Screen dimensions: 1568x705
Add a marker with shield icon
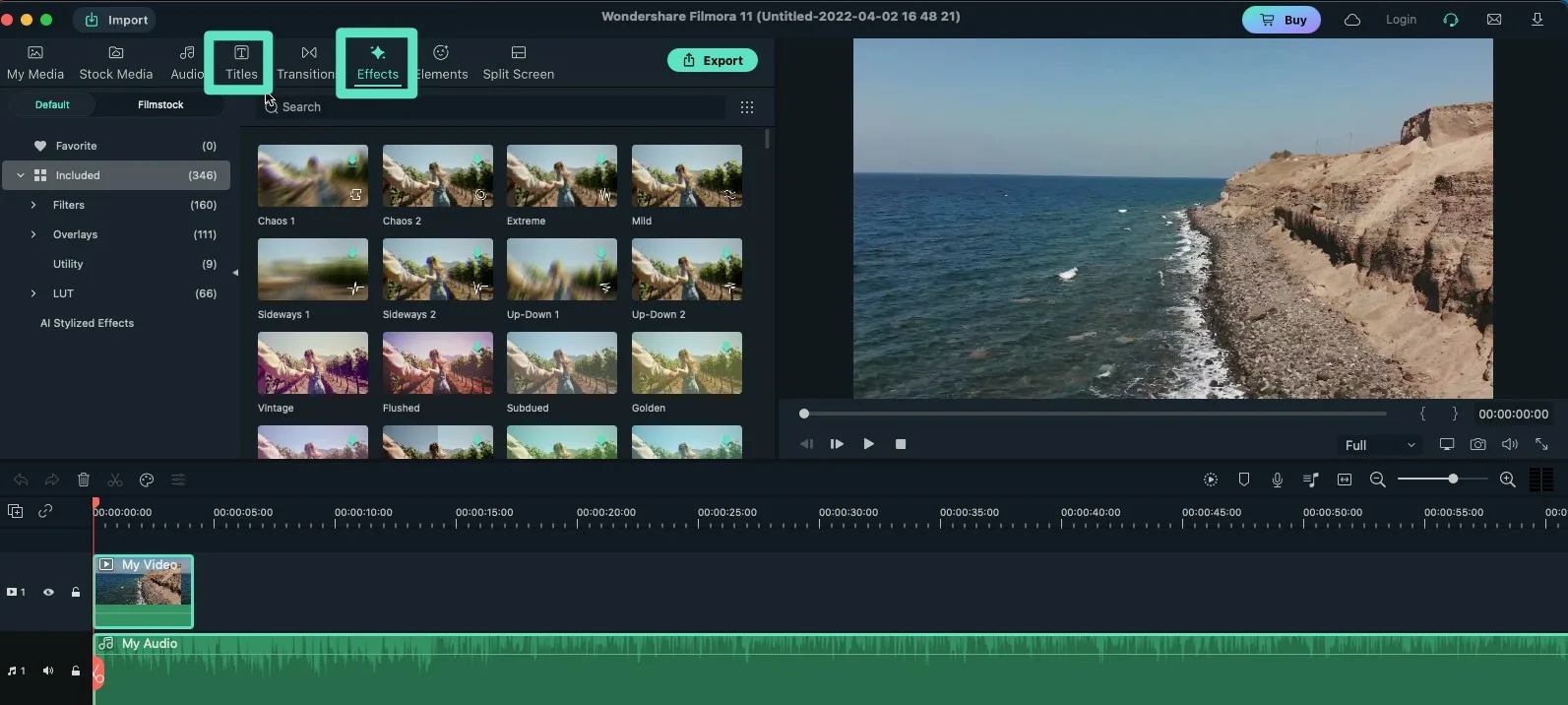tap(1244, 480)
